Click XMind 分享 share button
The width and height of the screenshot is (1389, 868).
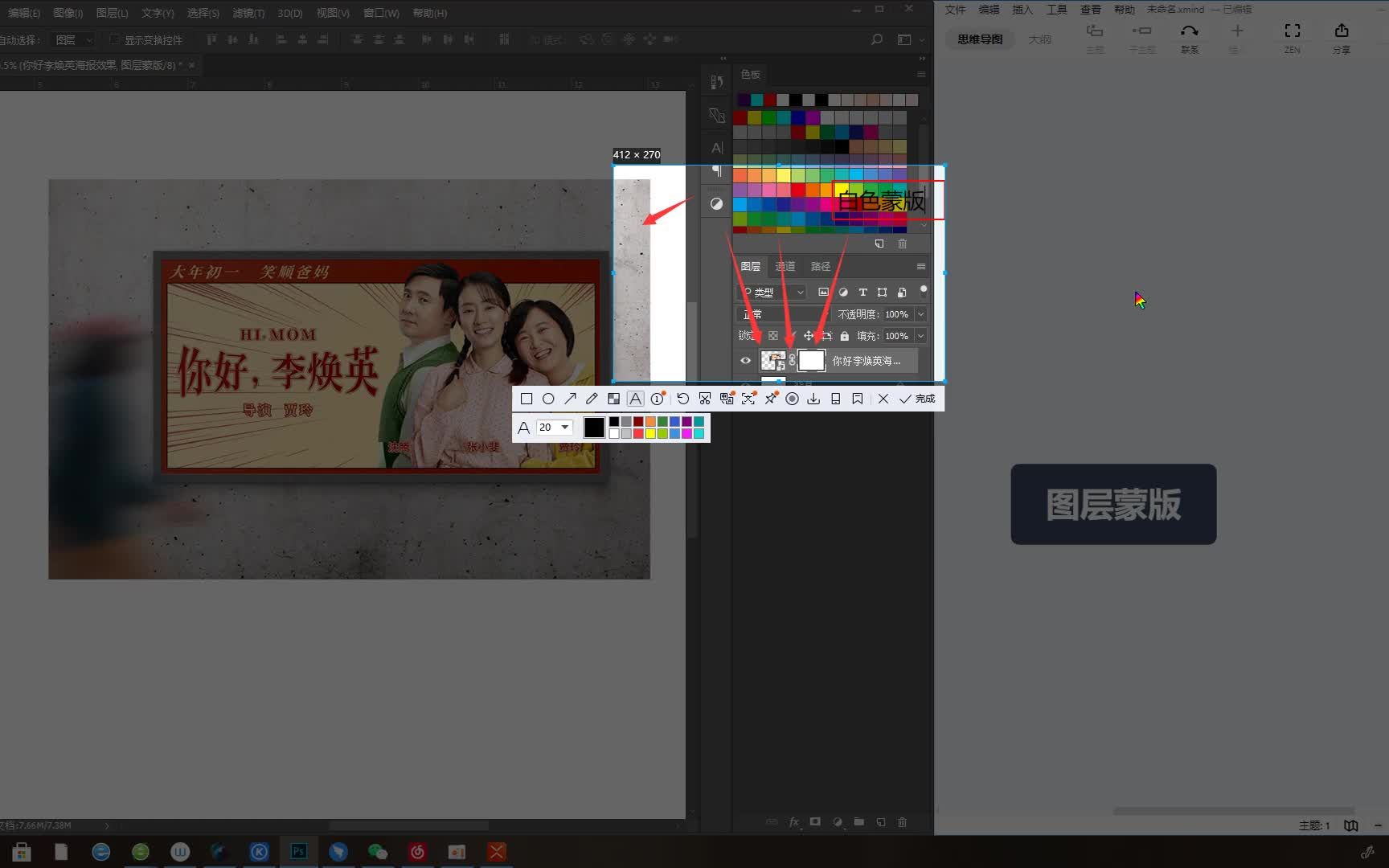click(x=1342, y=38)
